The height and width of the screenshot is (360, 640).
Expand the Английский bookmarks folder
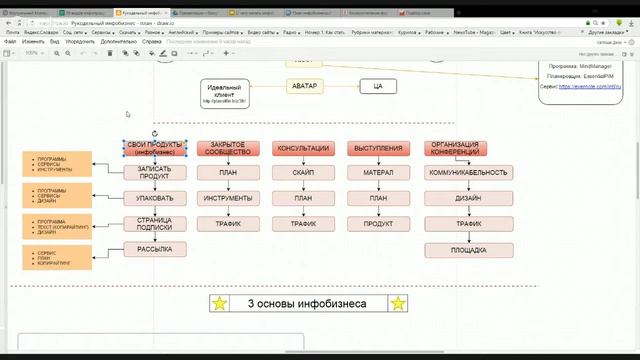click(x=183, y=32)
